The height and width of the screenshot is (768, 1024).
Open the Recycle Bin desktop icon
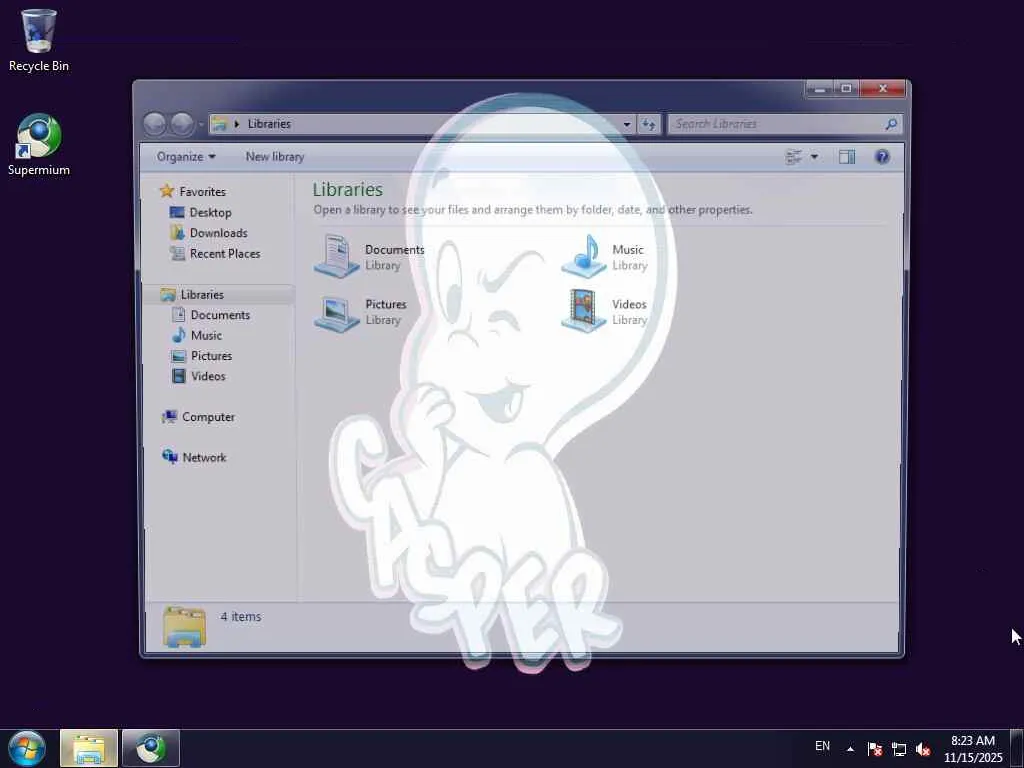(39, 39)
